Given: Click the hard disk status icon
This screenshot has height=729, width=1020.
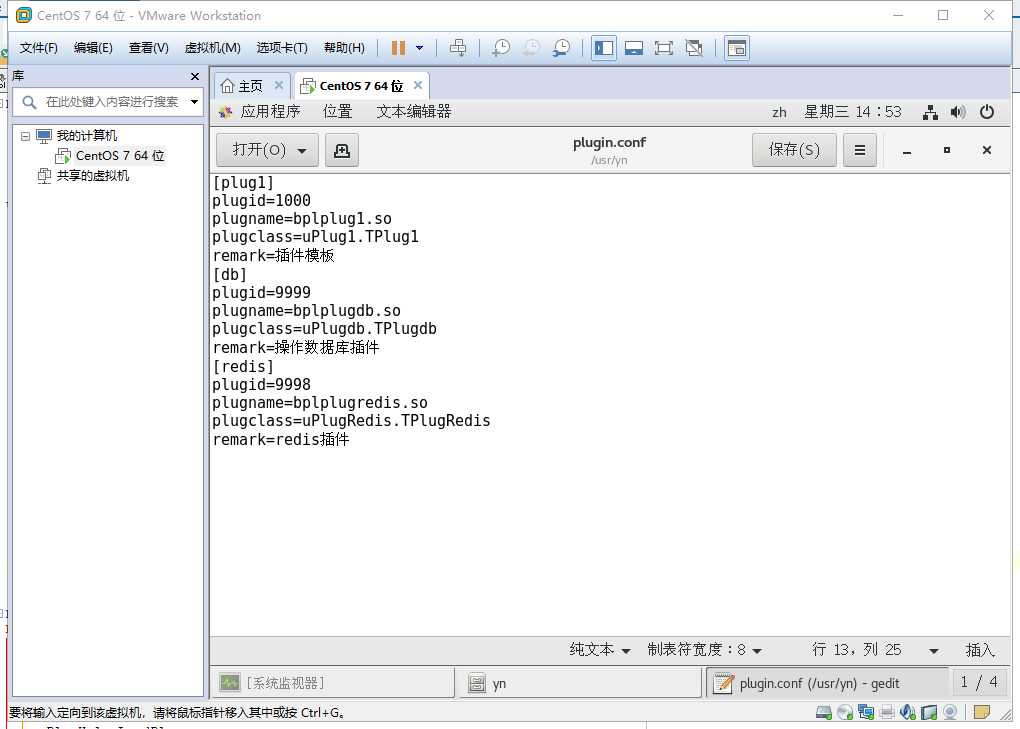Looking at the screenshot, I should tap(824, 712).
